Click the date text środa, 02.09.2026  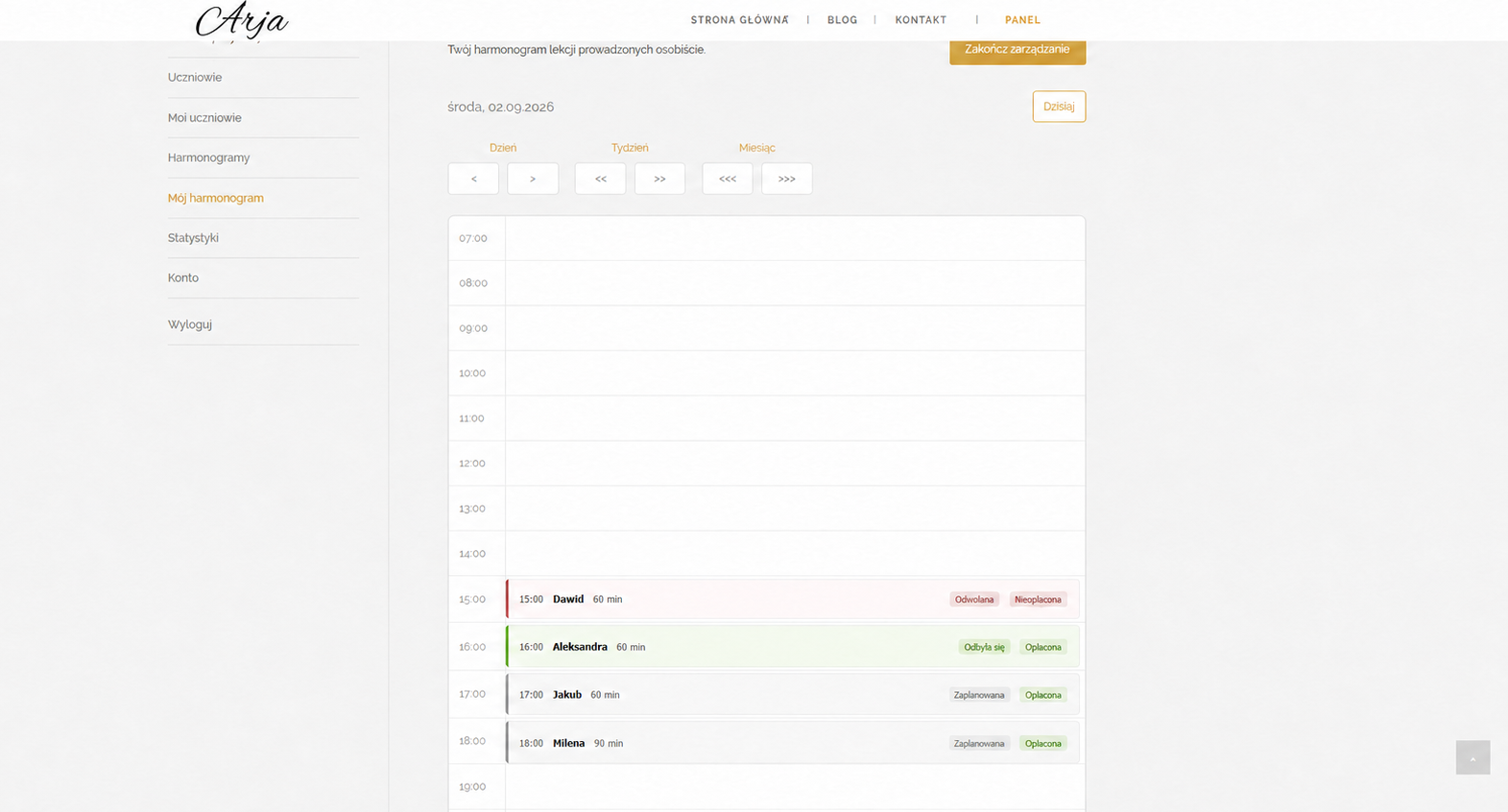(501, 107)
